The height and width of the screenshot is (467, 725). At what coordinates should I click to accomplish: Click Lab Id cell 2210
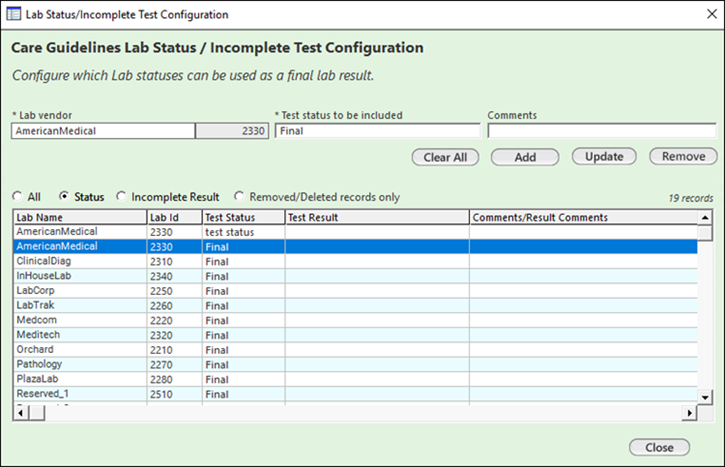coord(174,350)
